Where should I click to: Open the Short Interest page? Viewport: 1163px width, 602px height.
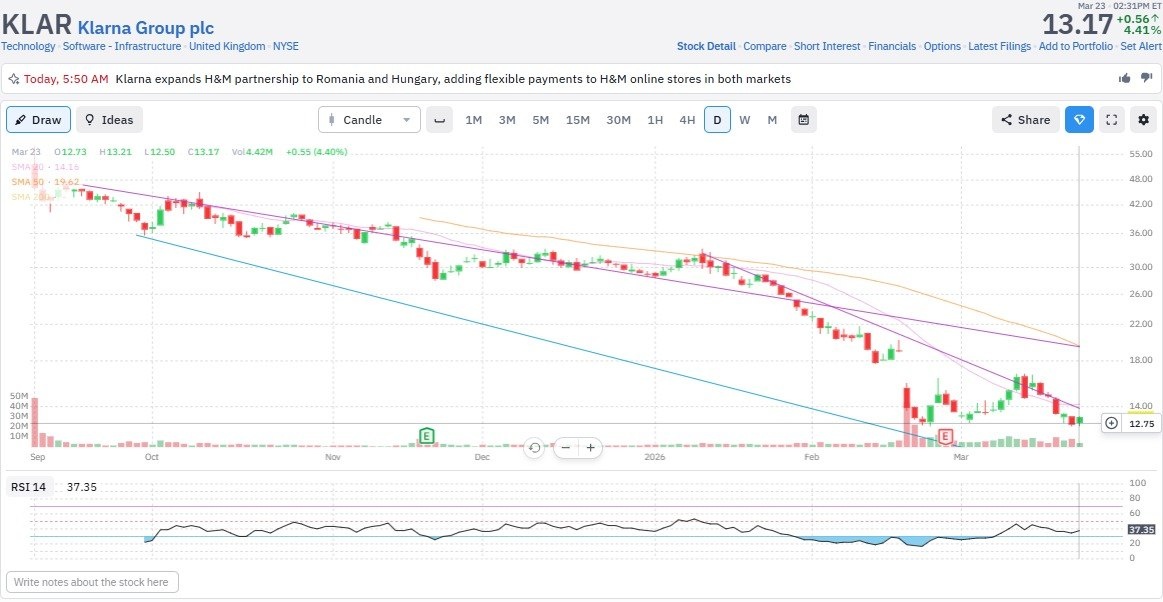click(827, 46)
